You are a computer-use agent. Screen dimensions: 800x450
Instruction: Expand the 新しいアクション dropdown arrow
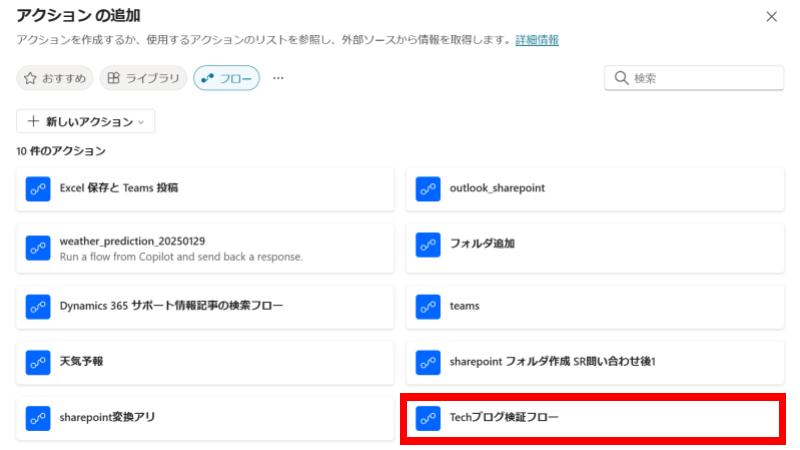(x=141, y=122)
